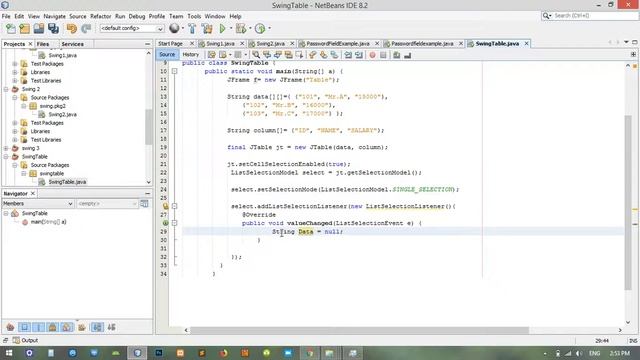This screenshot has height=360, width=640.
Task: Click the Firefox icon in the taskbar
Action: pos(223,353)
